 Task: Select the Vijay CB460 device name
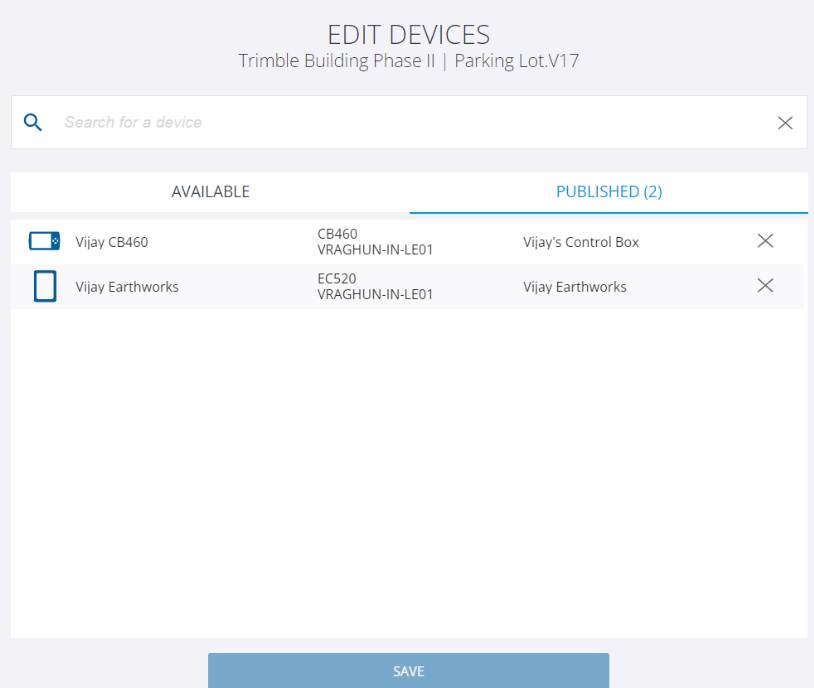(112, 242)
